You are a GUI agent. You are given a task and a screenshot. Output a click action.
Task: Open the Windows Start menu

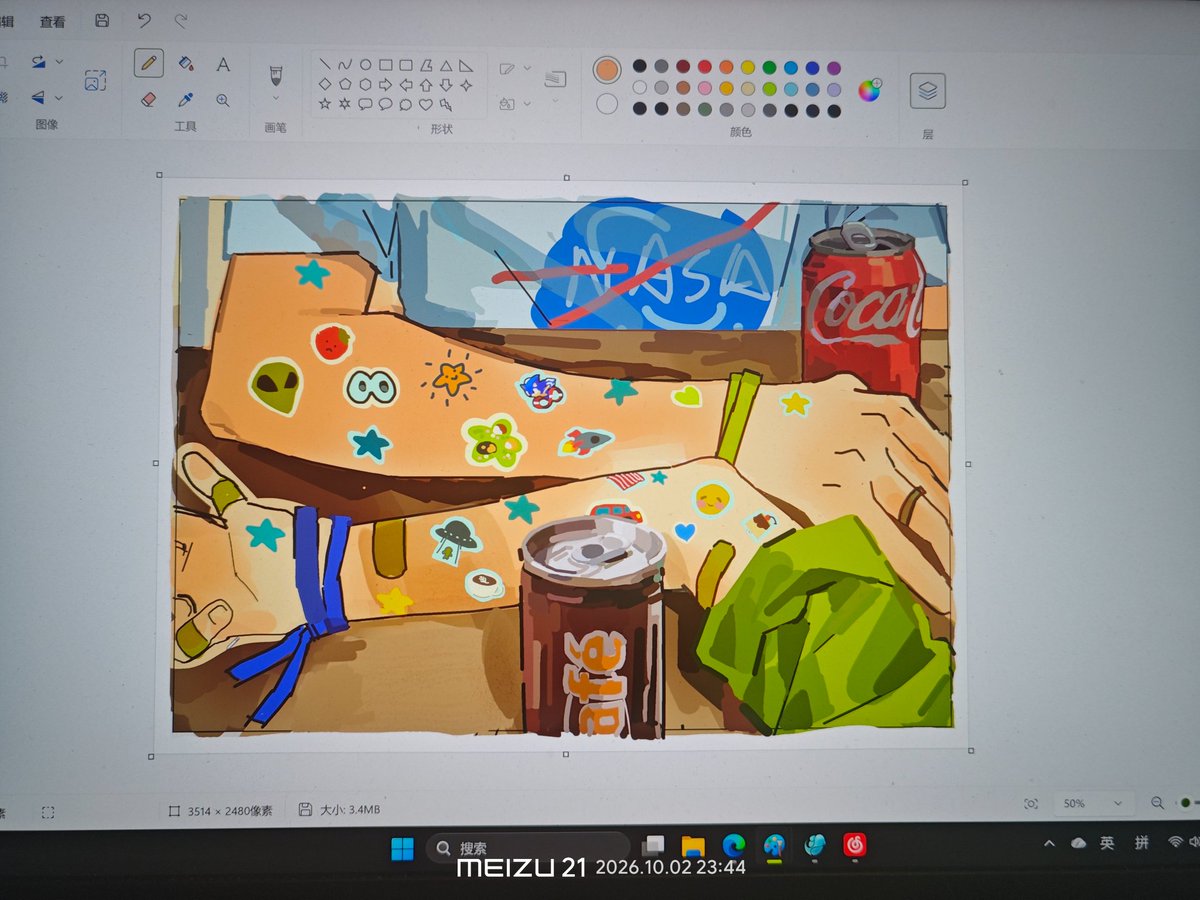tap(402, 849)
